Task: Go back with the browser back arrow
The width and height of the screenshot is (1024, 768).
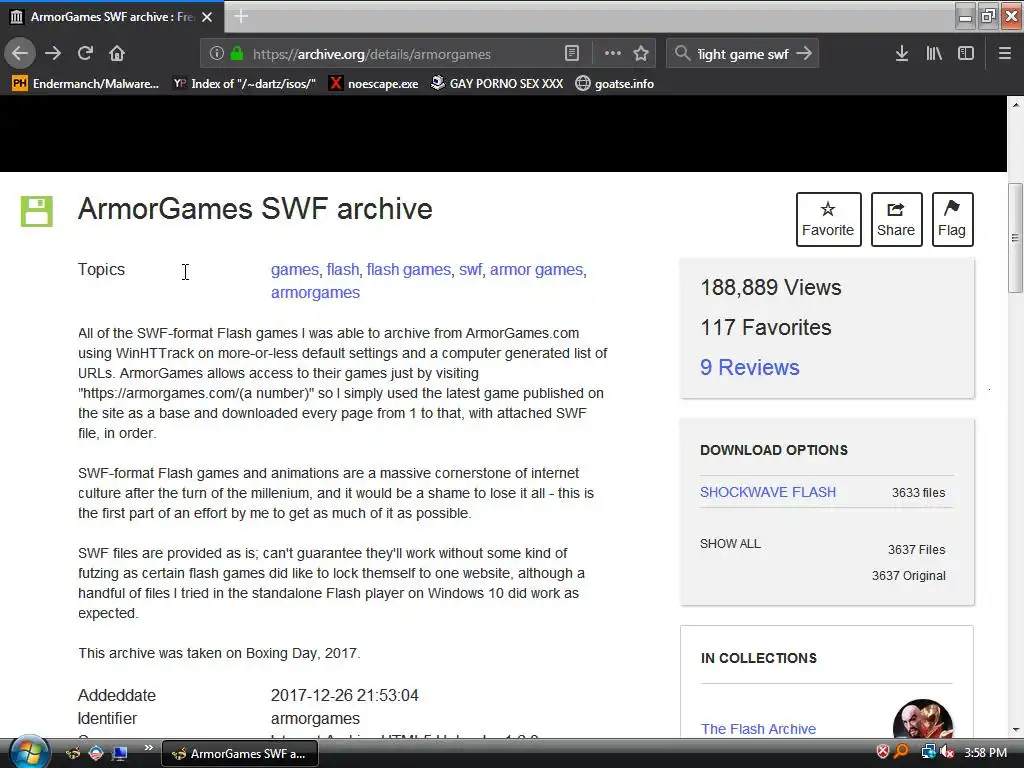Action: (20, 54)
